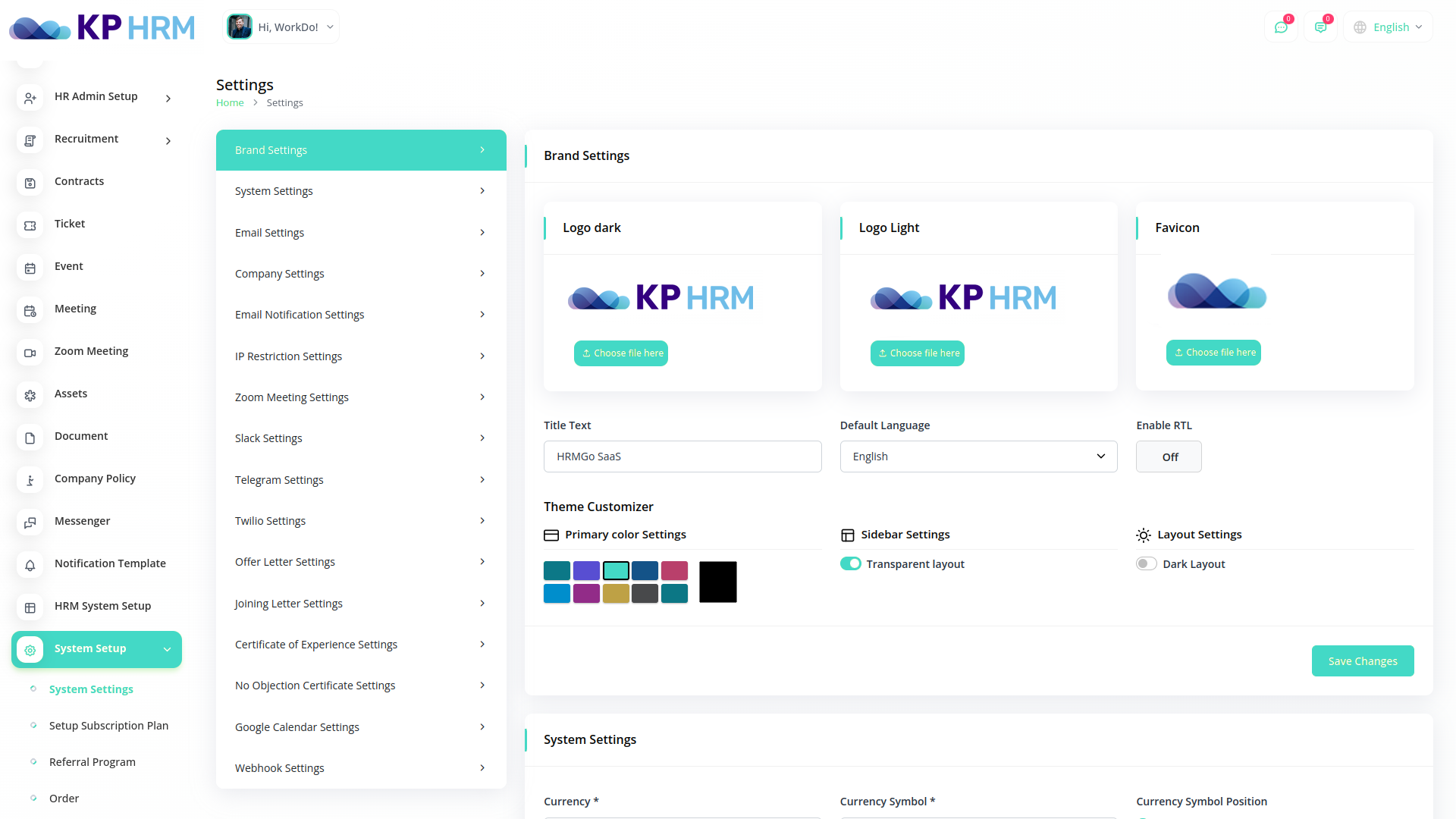Select the purple-blue primary color swatch
1456x819 pixels.
[x=586, y=570]
